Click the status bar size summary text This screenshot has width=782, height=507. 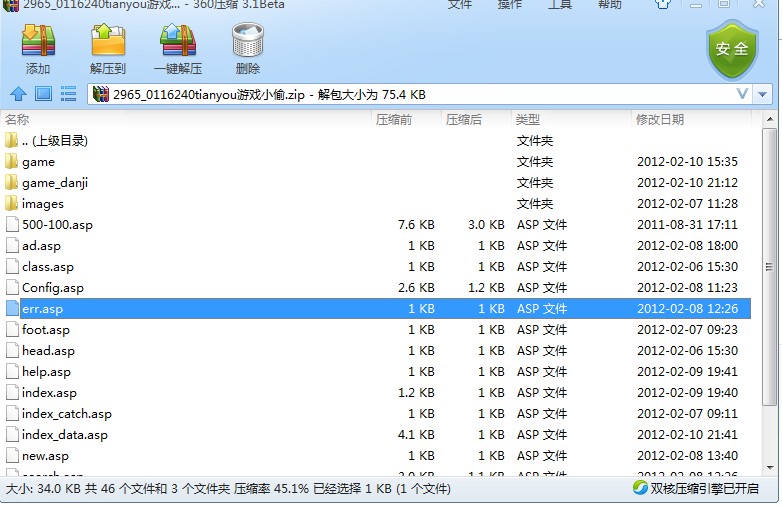pyautogui.click(x=228, y=488)
